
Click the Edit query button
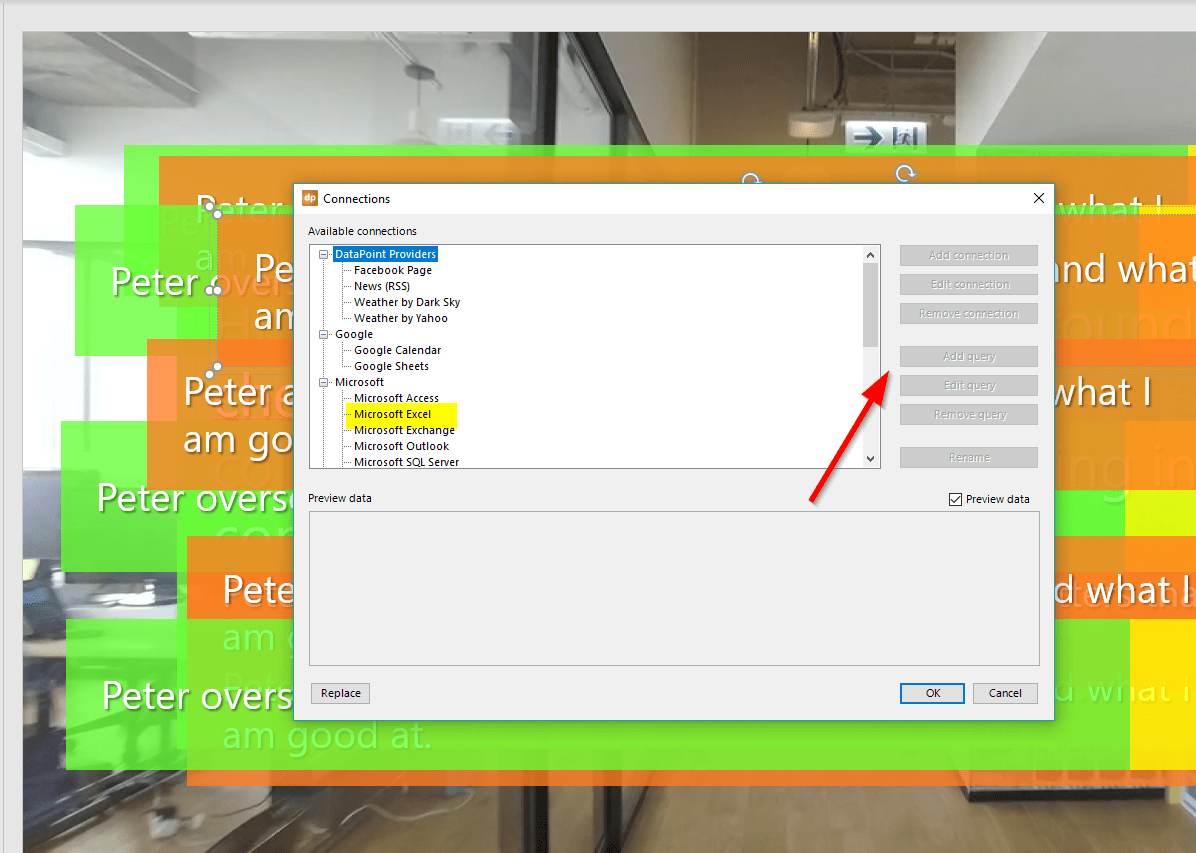coord(969,385)
